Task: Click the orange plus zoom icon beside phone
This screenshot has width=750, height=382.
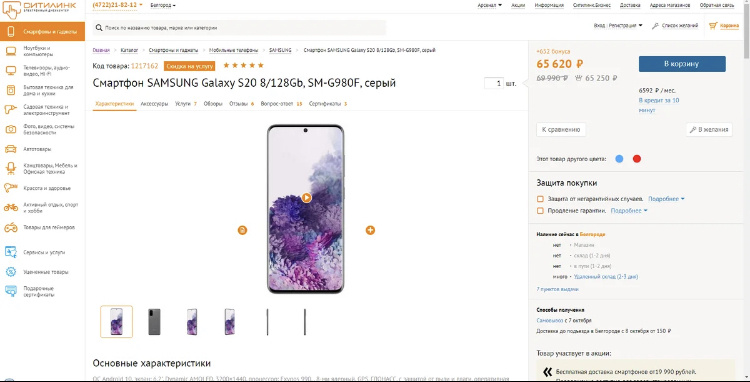Action: coord(370,230)
